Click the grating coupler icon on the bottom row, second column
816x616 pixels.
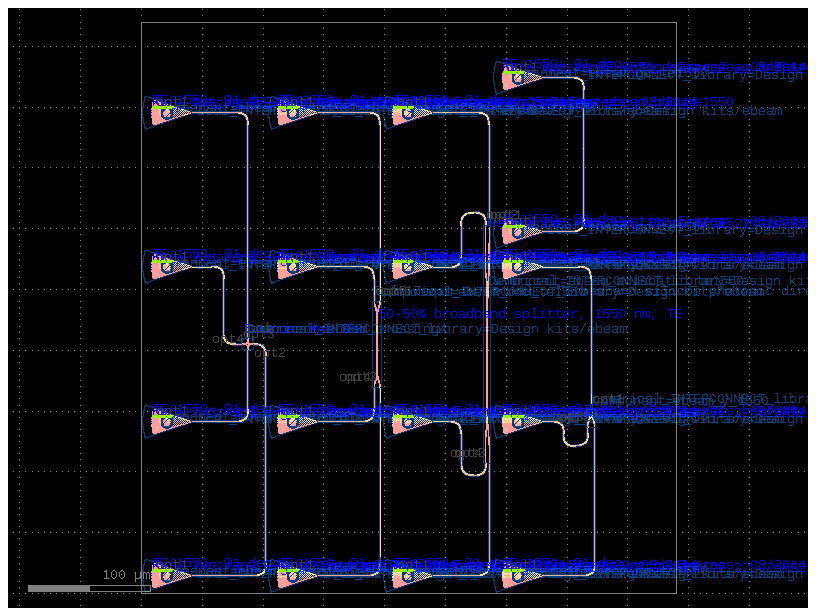point(290,577)
